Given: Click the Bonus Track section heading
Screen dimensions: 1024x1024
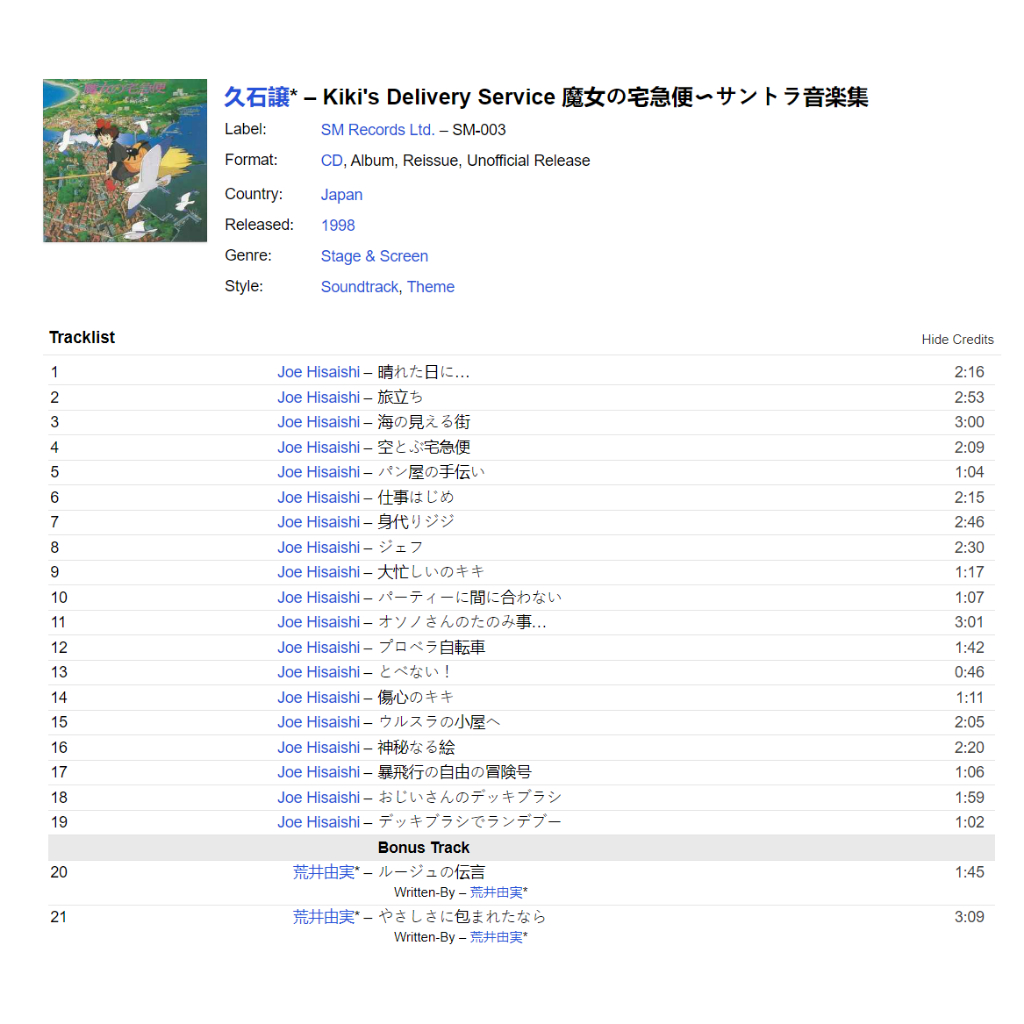Looking at the screenshot, I should coord(423,848).
